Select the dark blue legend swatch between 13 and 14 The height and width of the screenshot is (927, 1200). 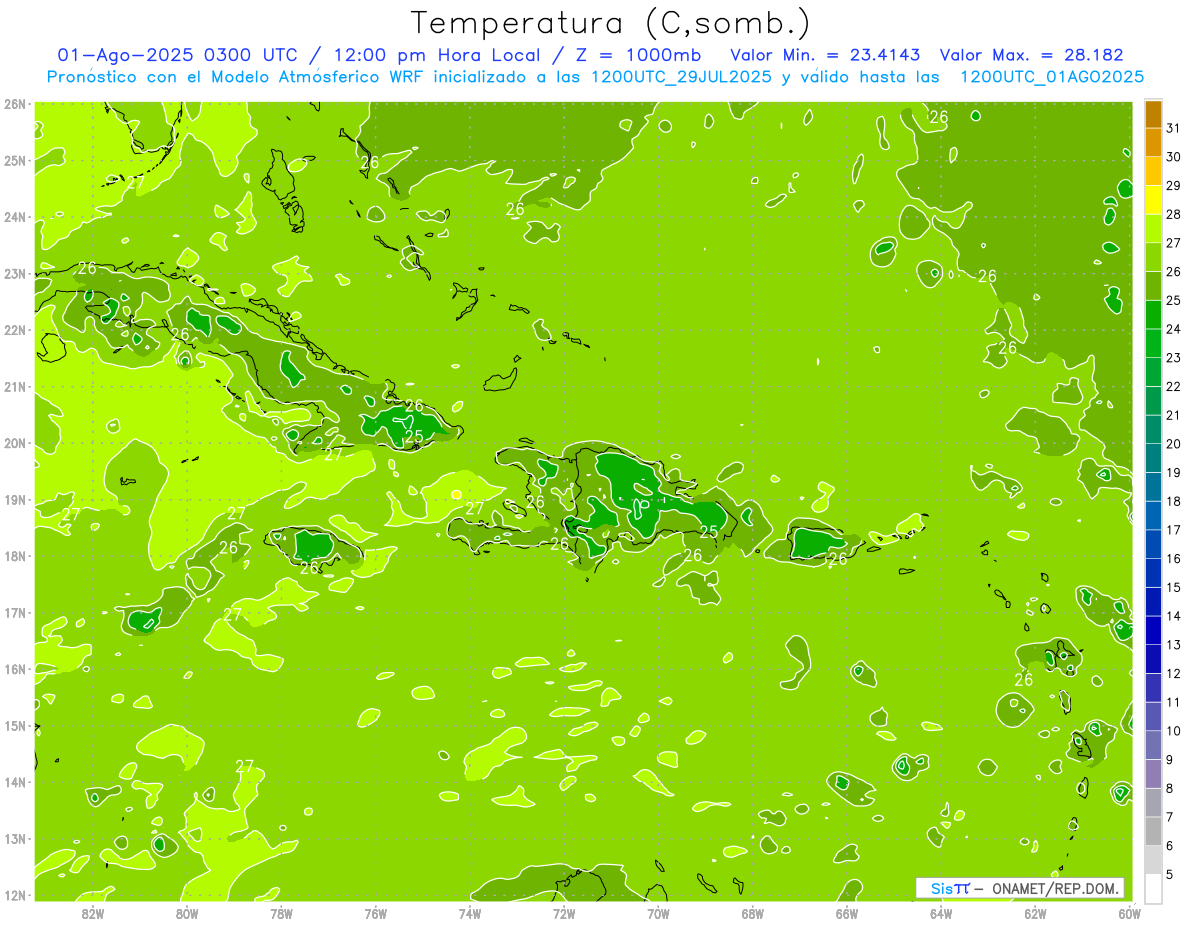1153,630
